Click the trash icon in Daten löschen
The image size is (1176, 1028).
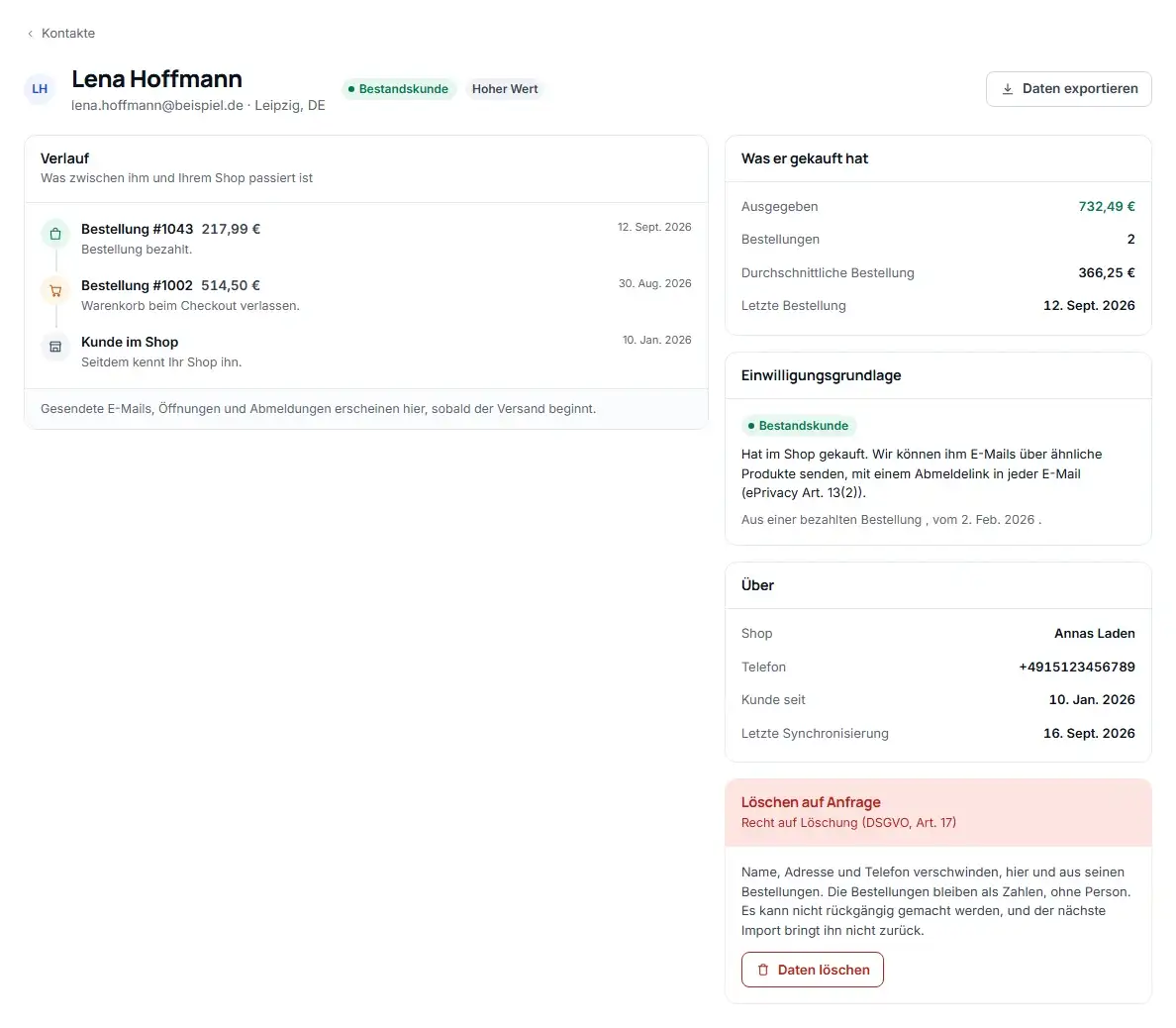click(x=763, y=970)
